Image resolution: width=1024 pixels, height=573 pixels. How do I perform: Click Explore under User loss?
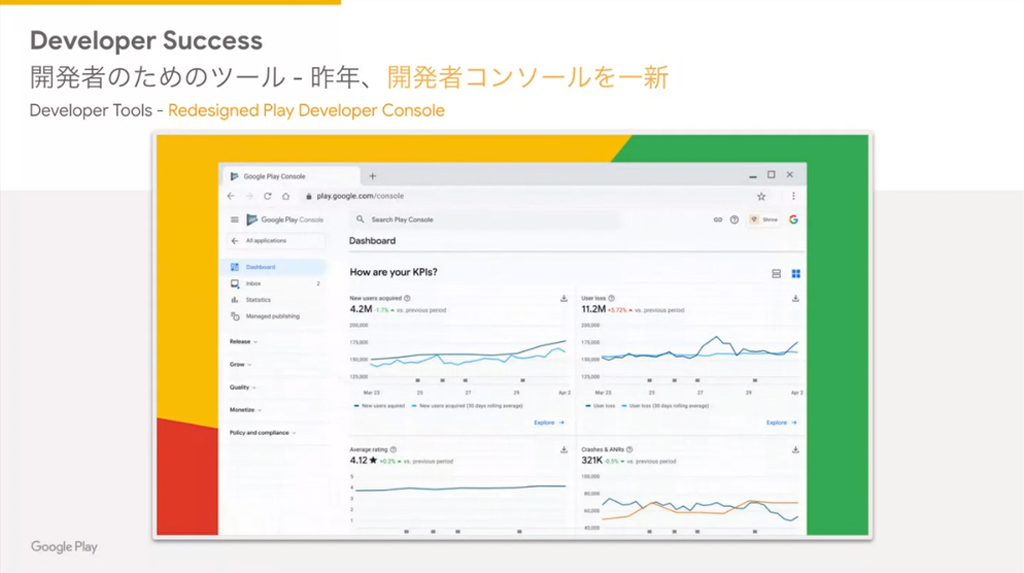pyautogui.click(x=781, y=423)
